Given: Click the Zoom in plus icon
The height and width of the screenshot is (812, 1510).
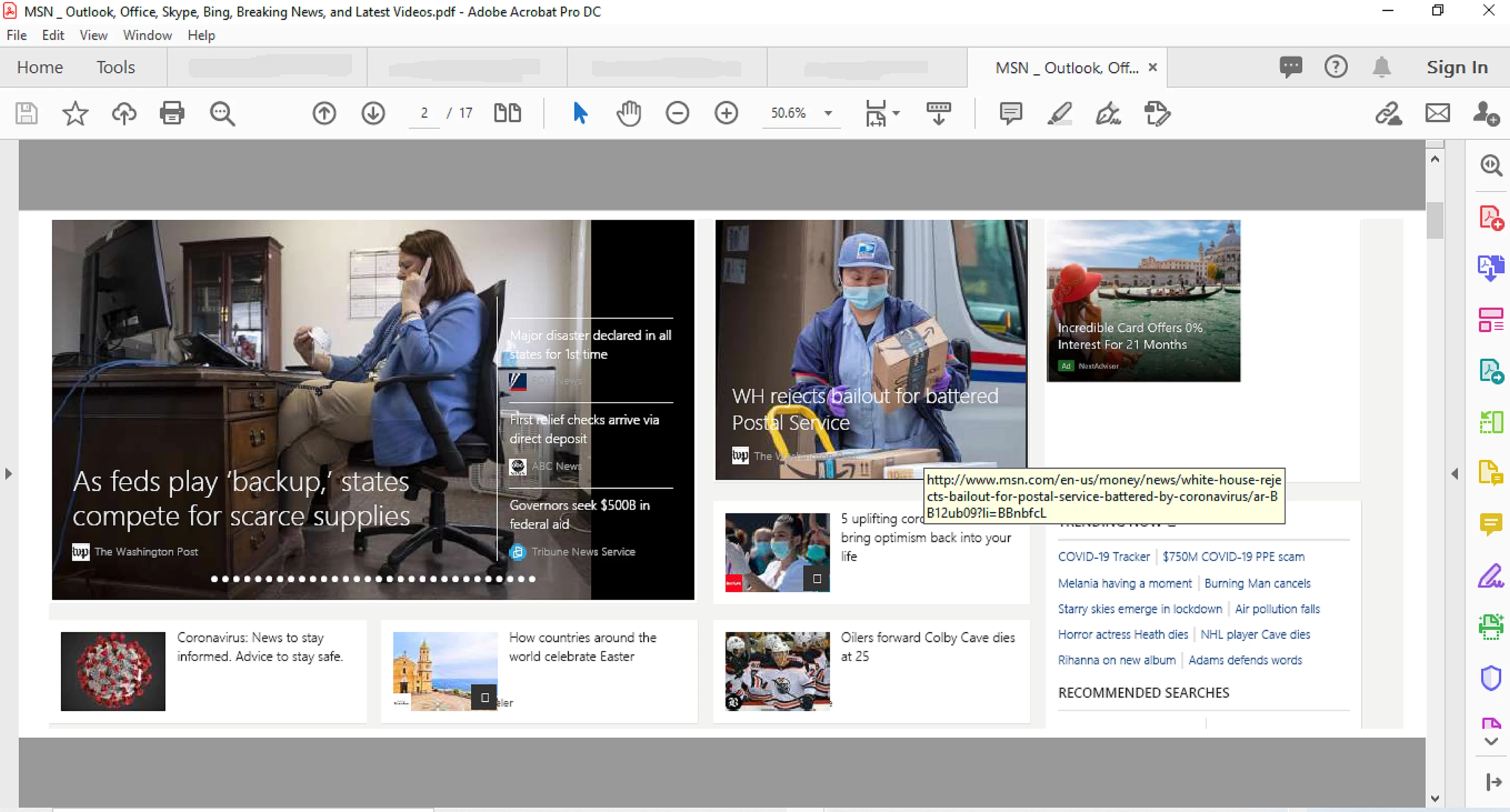Looking at the screenshot, I should point(726,112).
